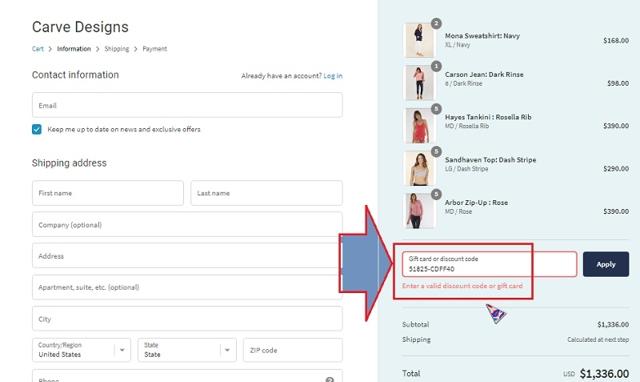Click the Apartment, suite field
This screenshot has height=382, width=640.
pyautogui.click(x=187, y=287)
